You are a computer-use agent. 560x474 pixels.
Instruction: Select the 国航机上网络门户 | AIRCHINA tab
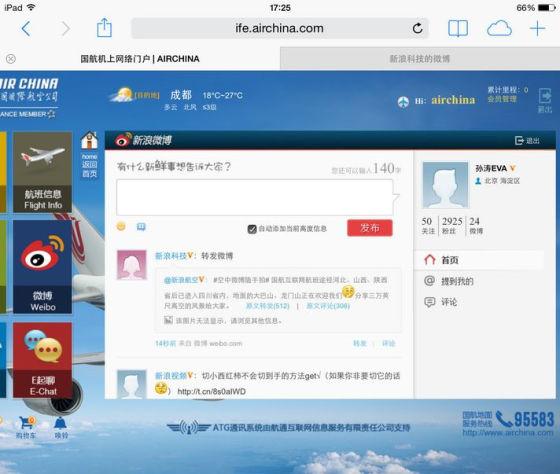tap(140, 59)
